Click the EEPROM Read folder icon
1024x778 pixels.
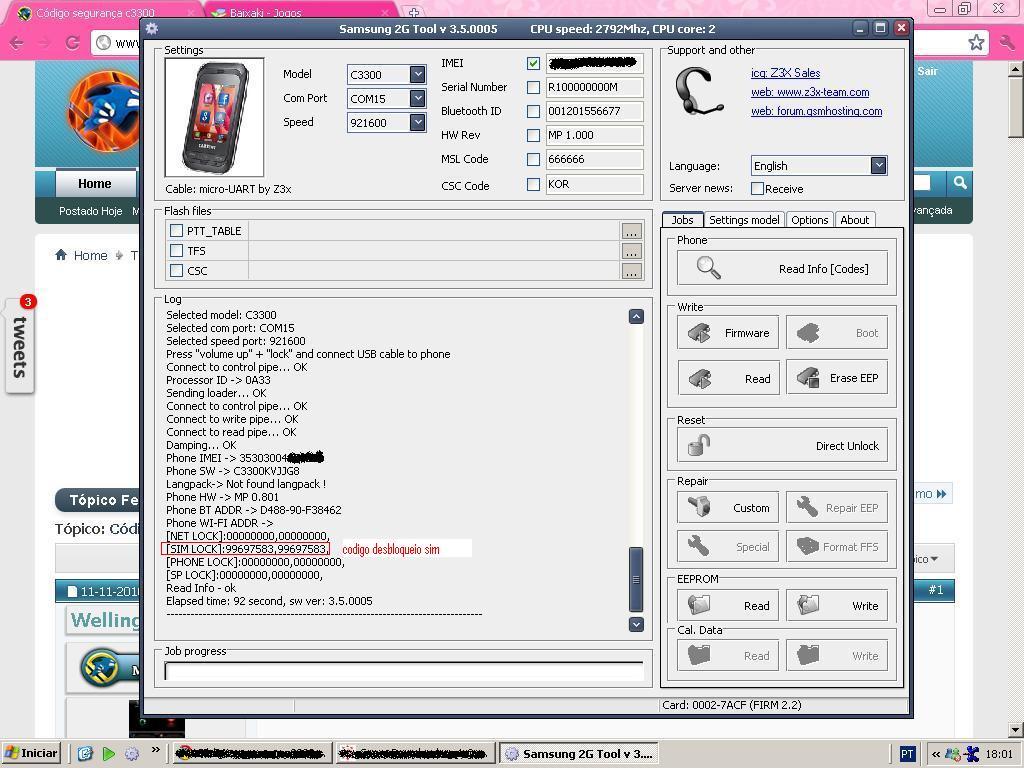(x=699, y=606)
